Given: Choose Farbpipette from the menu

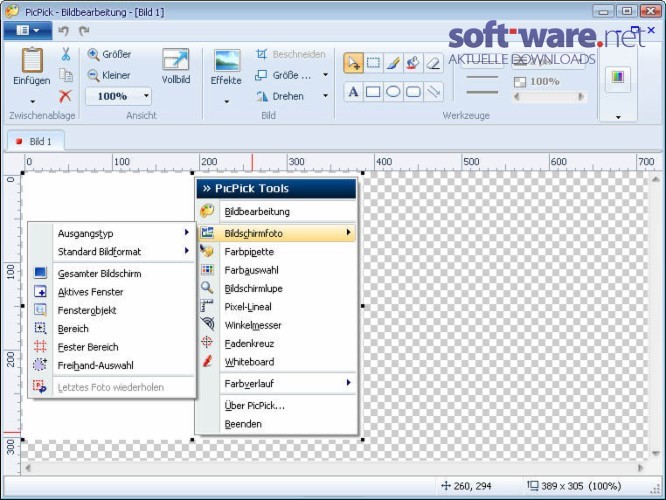Looking at the screenshot, I should (276, 252).
